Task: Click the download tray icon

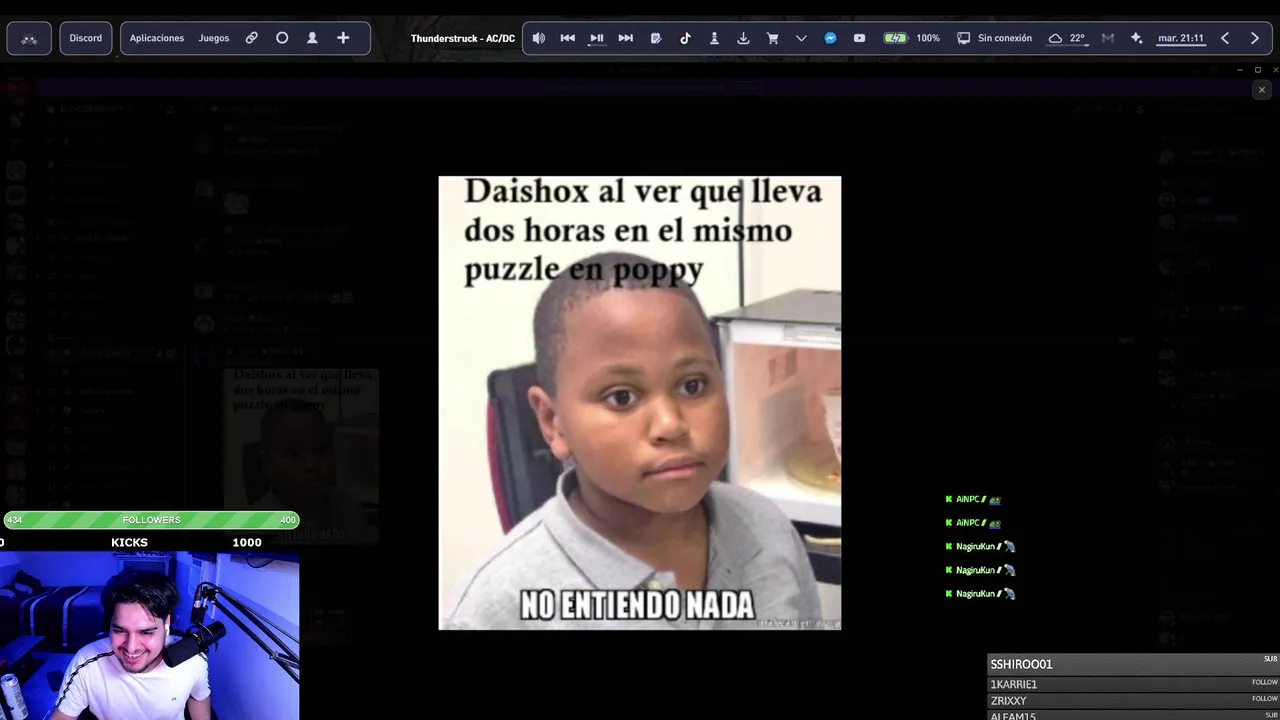Action: 743,38
